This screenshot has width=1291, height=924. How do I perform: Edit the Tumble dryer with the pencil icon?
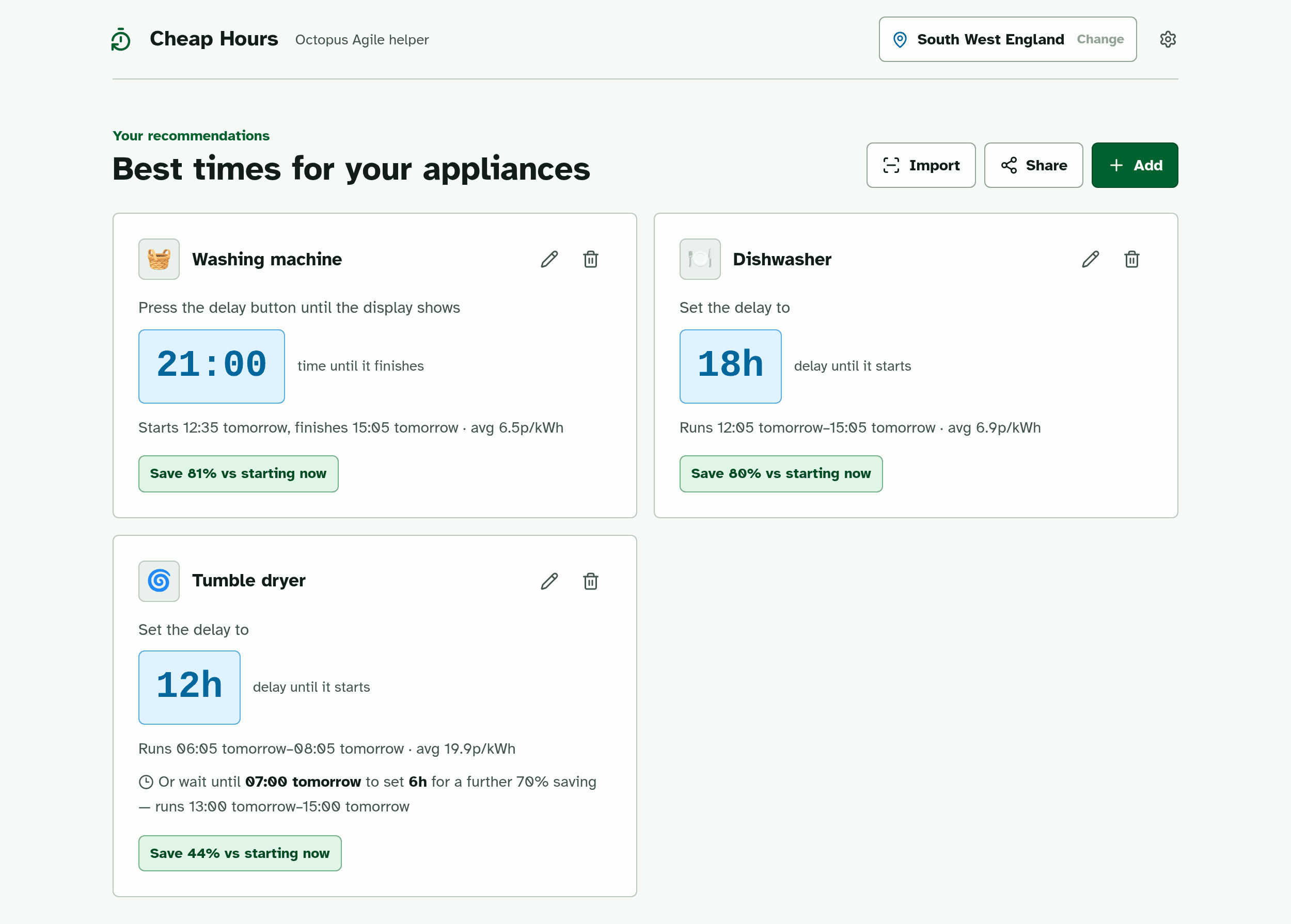[549, 581]
